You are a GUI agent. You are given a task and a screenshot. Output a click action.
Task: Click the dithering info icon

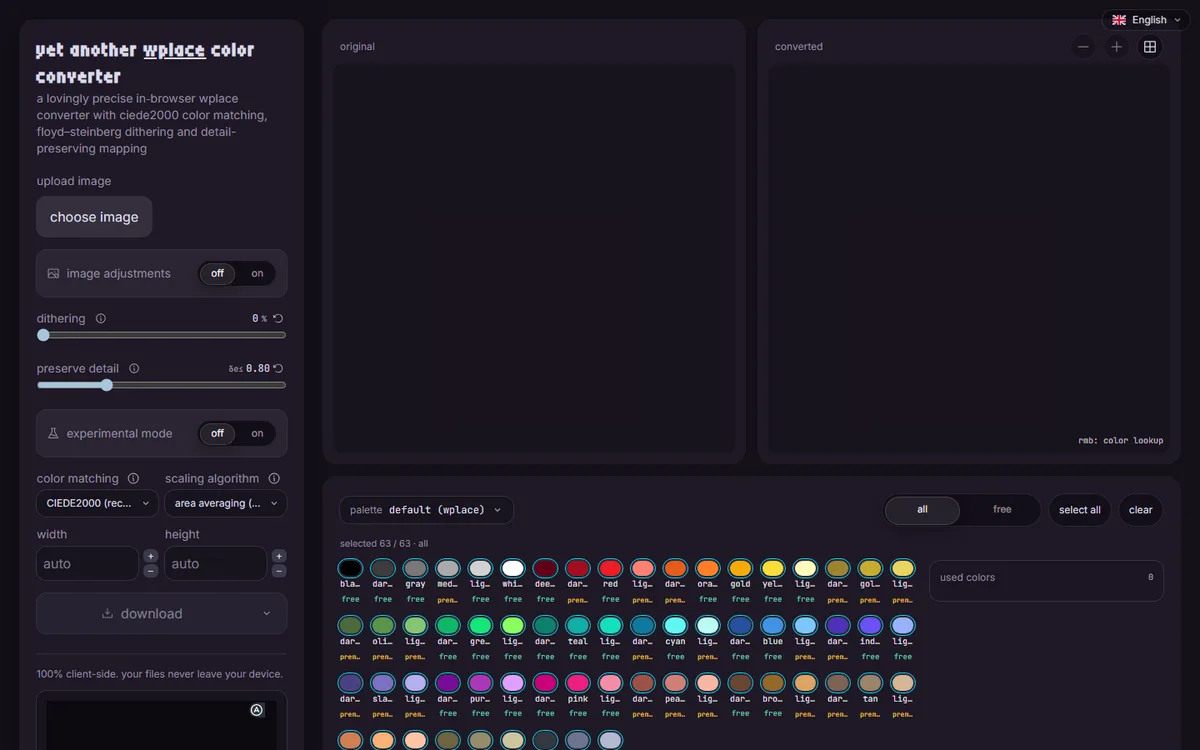[101, 319]
